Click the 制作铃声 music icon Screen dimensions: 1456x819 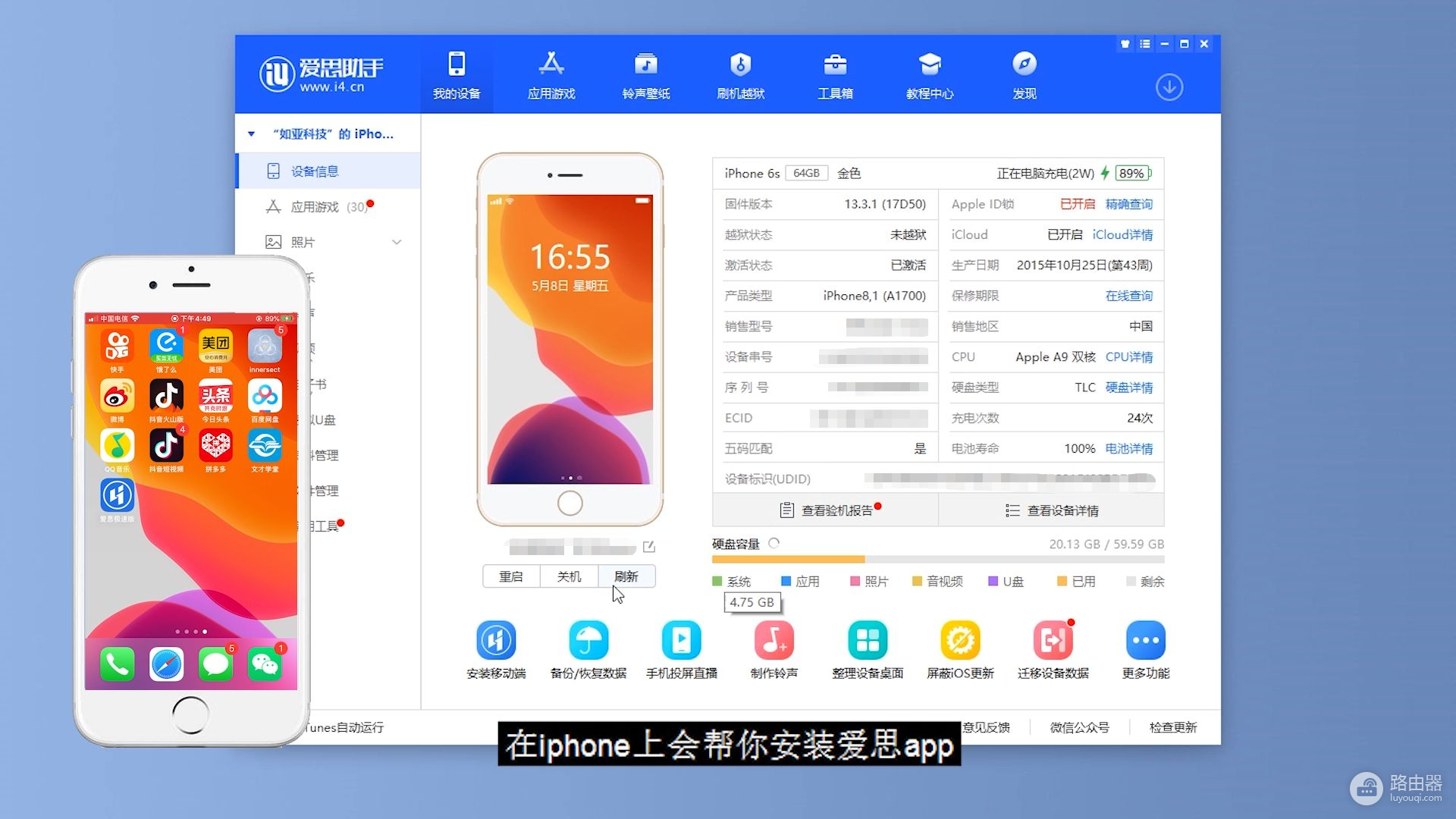tap(773, 641)
